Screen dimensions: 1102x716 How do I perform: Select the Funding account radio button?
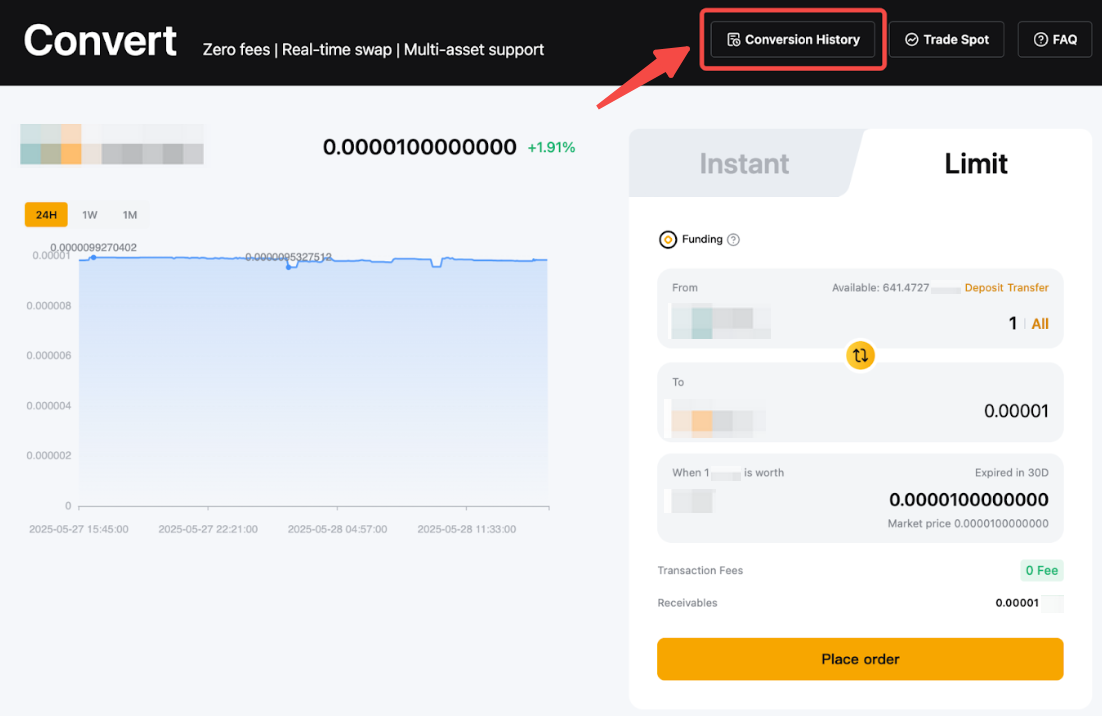point(668,240)
